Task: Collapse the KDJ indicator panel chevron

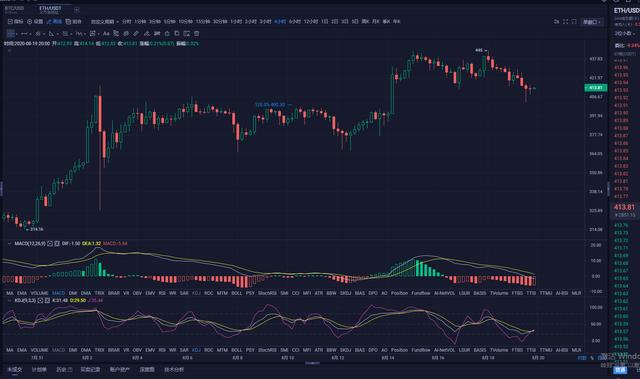Action: [9, 300]
